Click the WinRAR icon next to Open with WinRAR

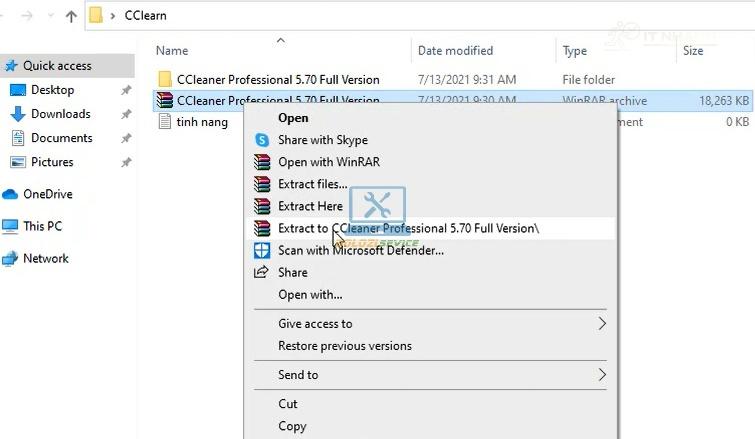262,163
